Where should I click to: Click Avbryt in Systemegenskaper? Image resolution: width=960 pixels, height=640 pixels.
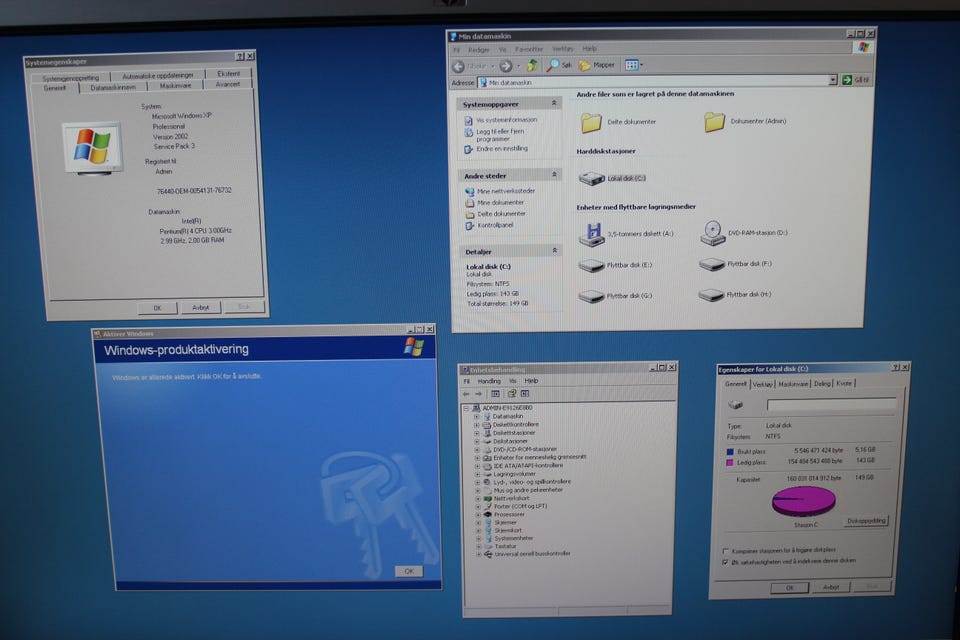click(201, 307)
